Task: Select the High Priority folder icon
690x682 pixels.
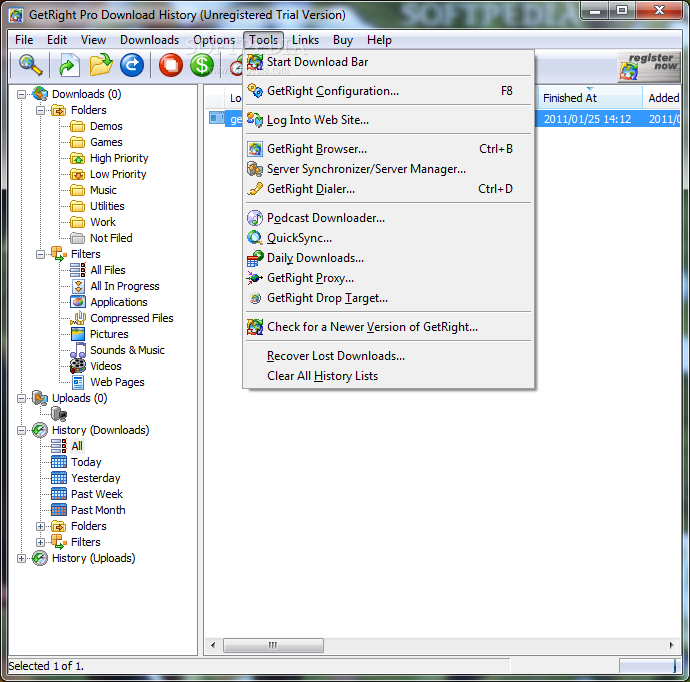Action: [77, 158]
